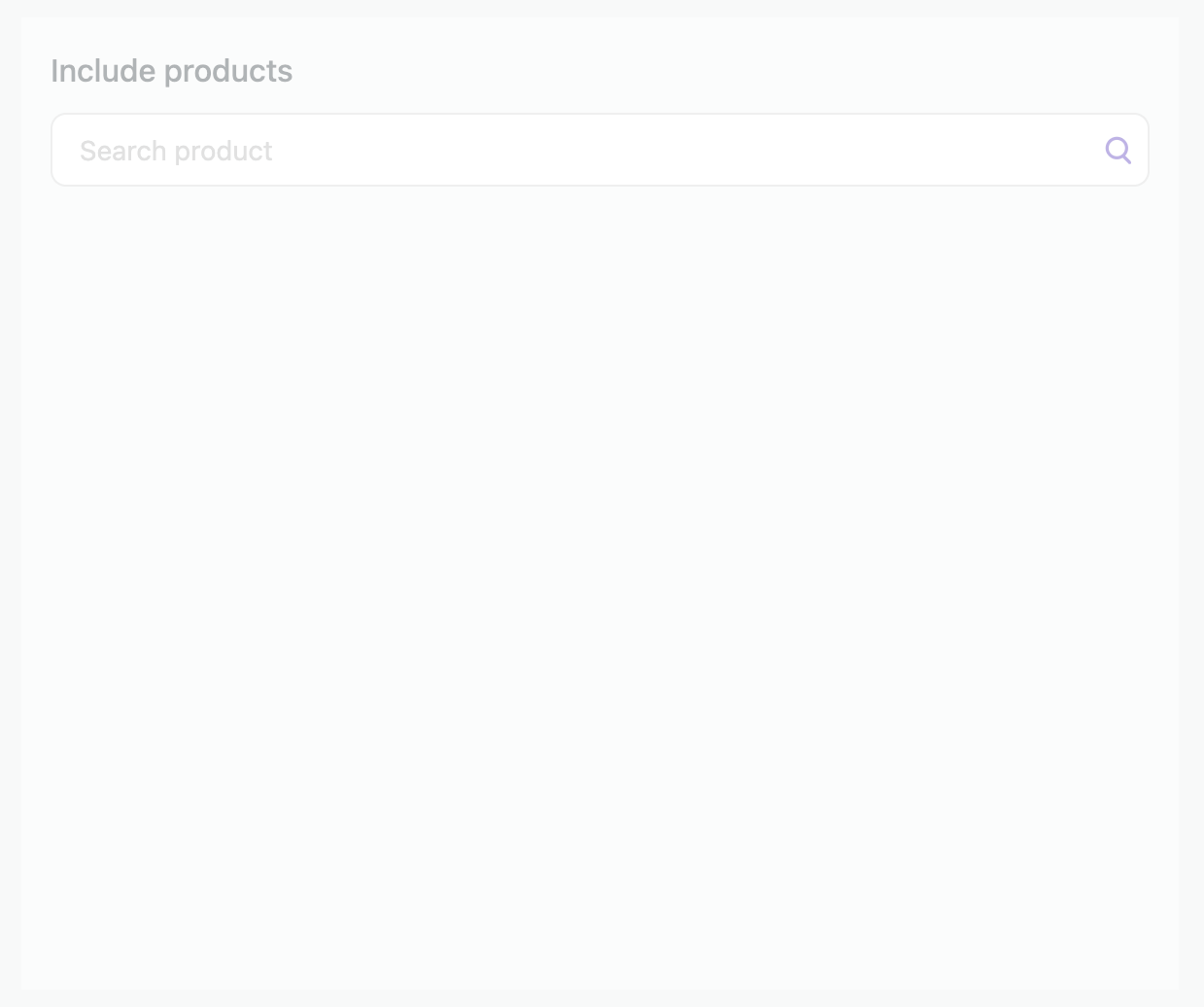The image size is (1204, 1007).
Task: Click the Search product placeholder text
Action: tap(176, 151)
